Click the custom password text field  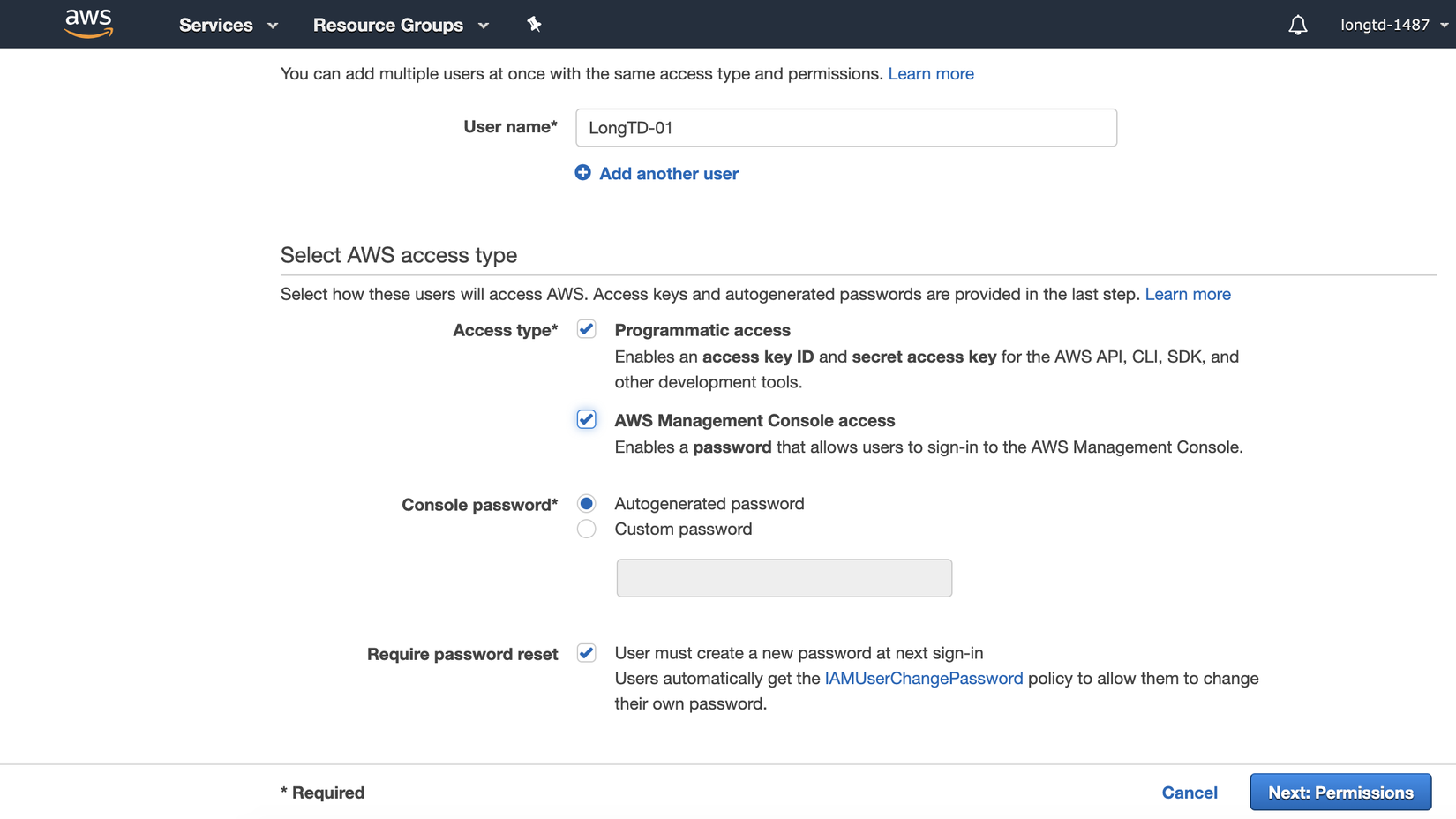[784, 578]
